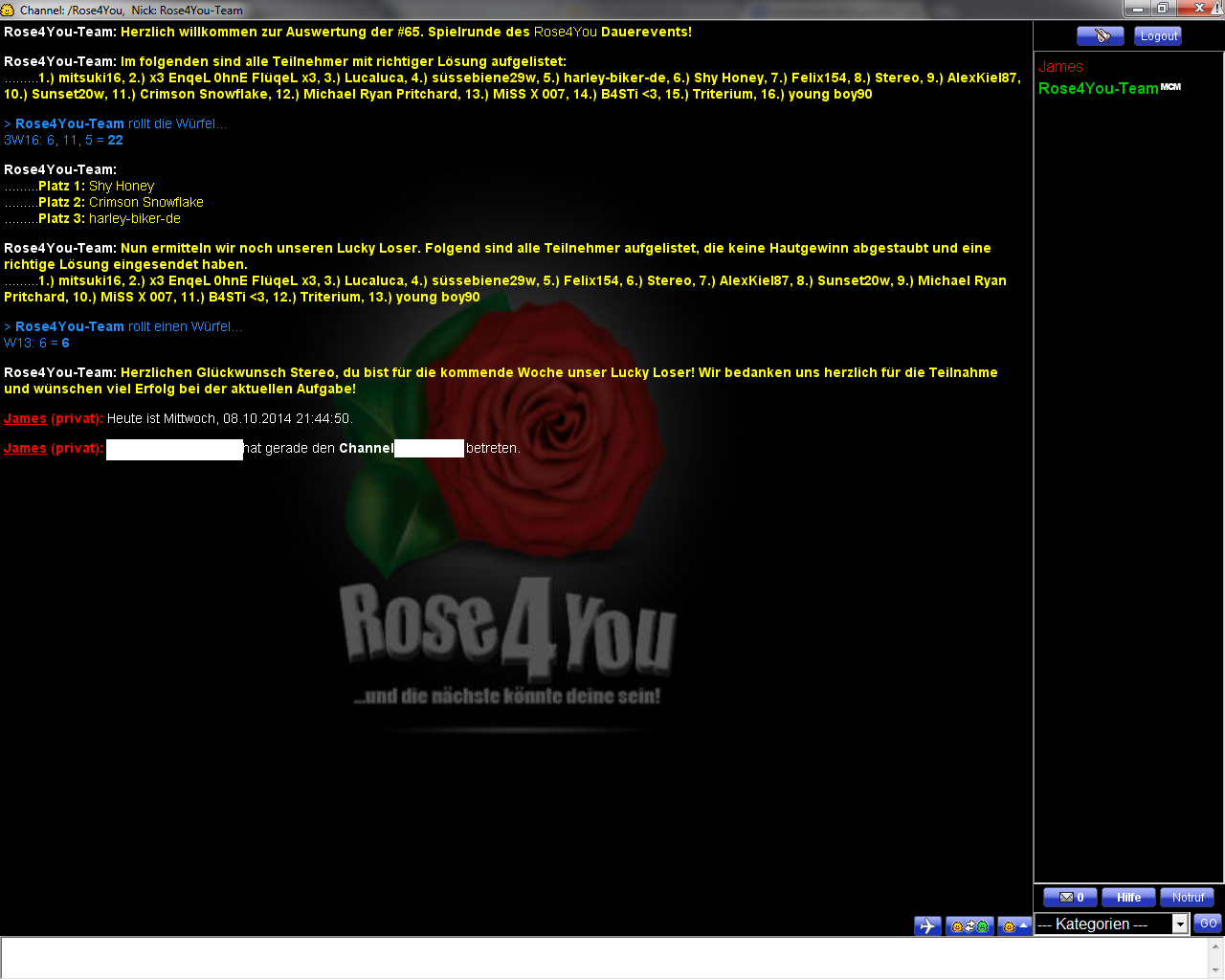Focus the chat message input field

coord(603,958)
